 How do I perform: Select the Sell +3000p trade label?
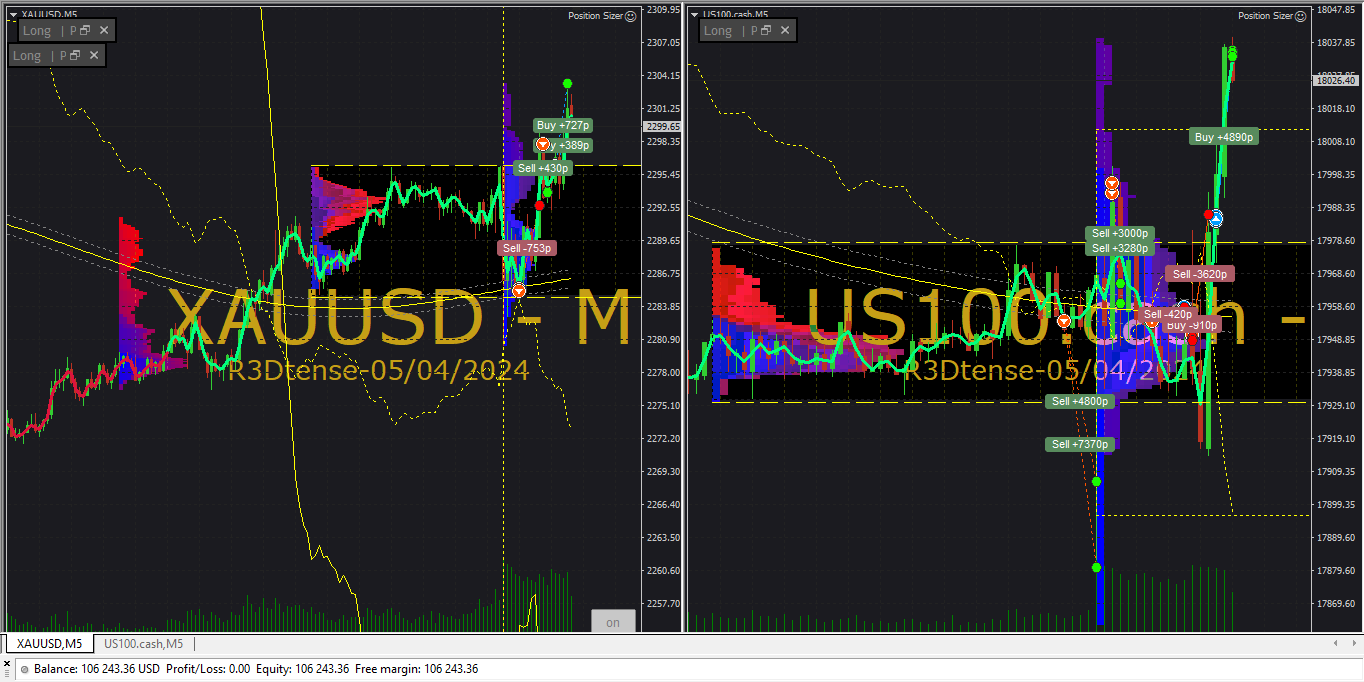(1120, 233)
